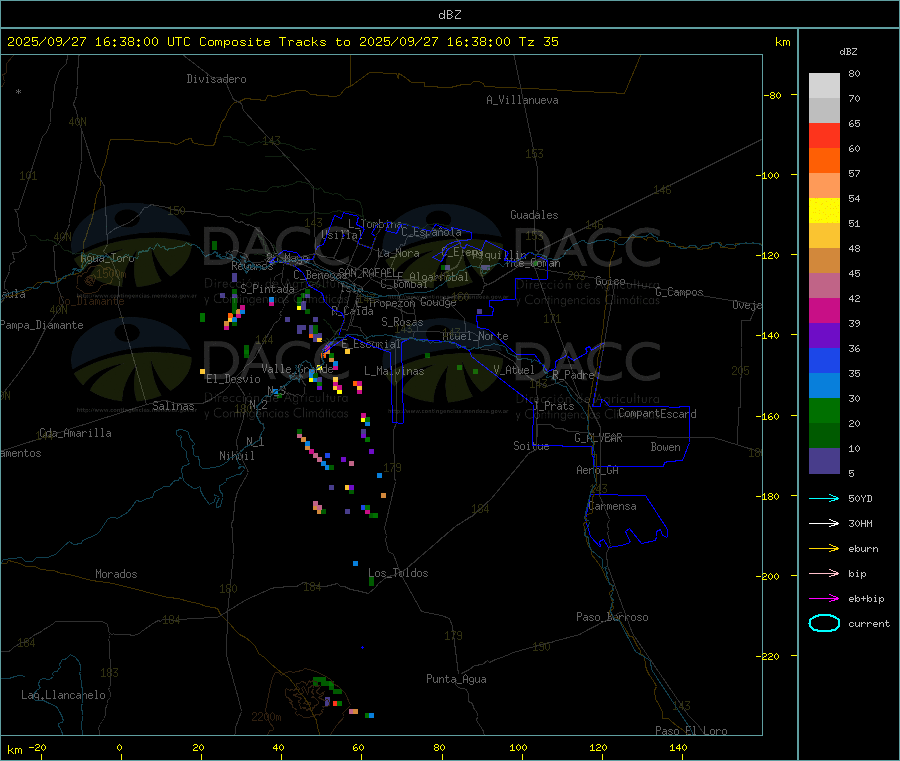900x761 pixels.
Task: Click the Paso_Barroso map label
Action: point(612,617)
